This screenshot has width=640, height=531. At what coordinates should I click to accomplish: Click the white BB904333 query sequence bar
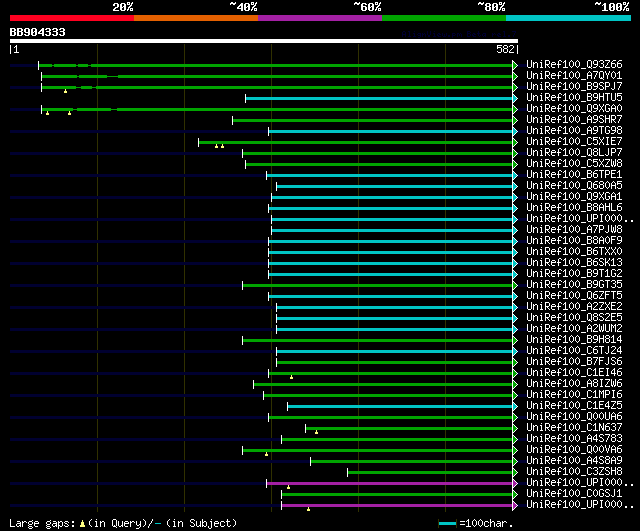pyautogui.click(x=264, y=41)
